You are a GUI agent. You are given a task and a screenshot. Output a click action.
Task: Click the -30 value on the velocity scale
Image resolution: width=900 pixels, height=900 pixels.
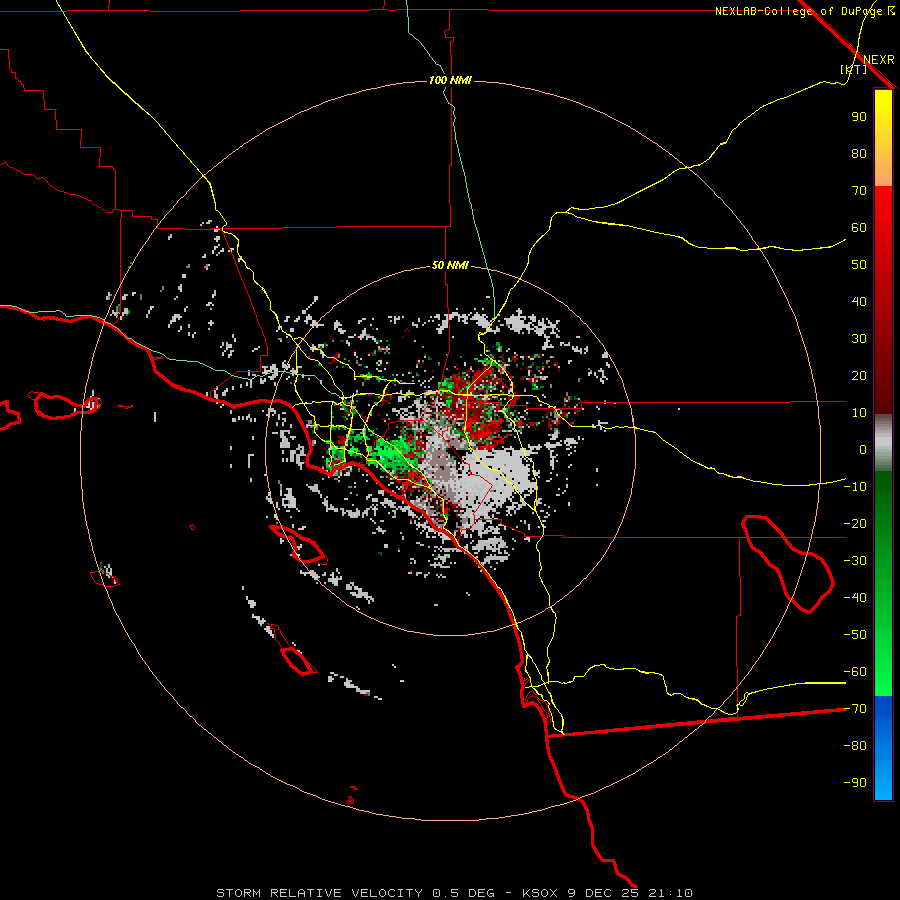(855, 561)
